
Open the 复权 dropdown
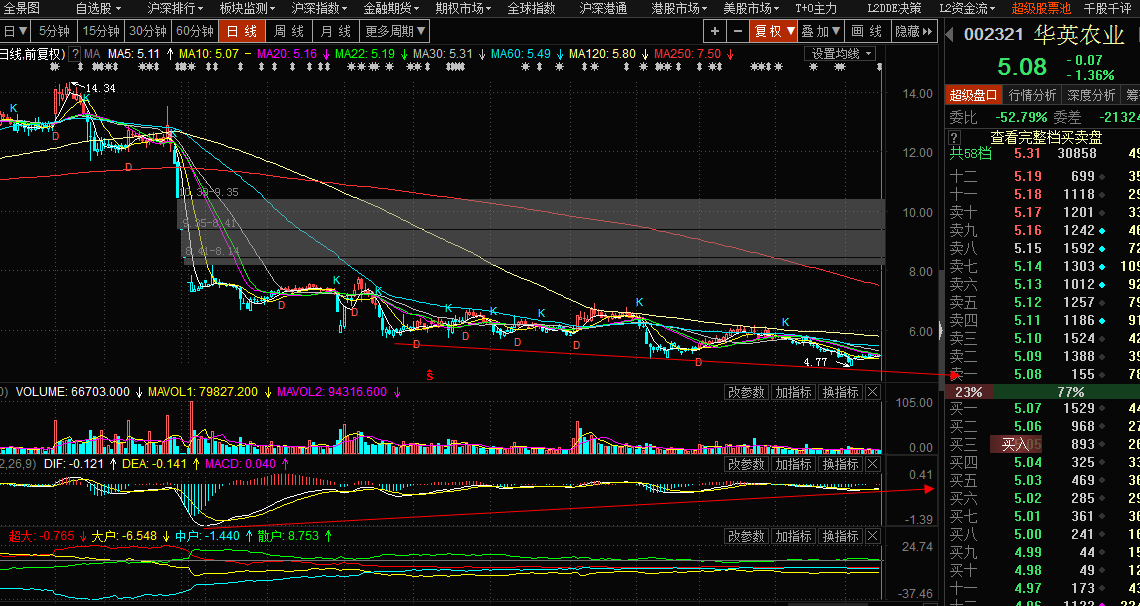pyautogui.click(x=774, y=31)
